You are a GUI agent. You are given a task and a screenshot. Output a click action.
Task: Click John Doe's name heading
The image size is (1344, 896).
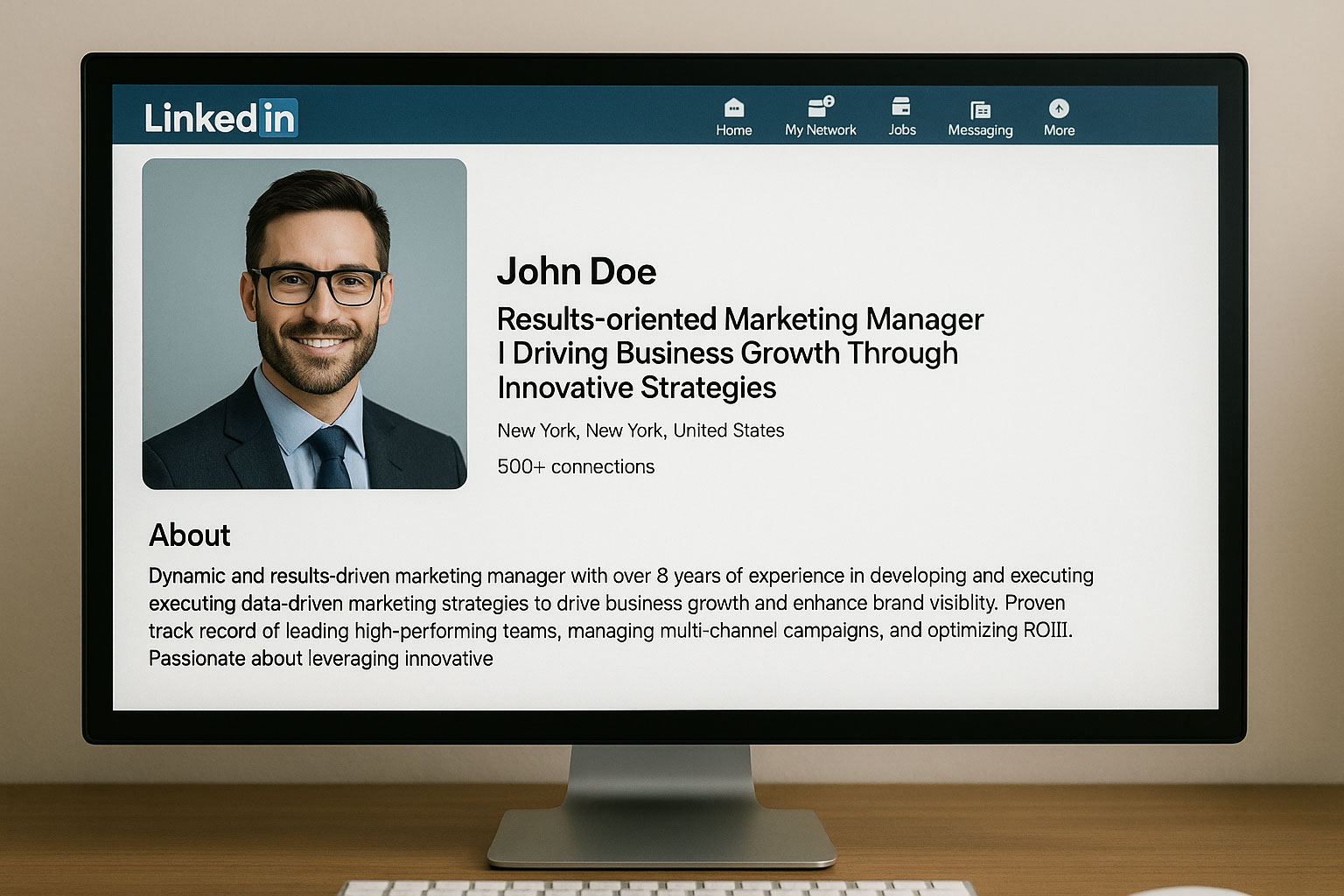pyautogui.click(x=577, y=271)
